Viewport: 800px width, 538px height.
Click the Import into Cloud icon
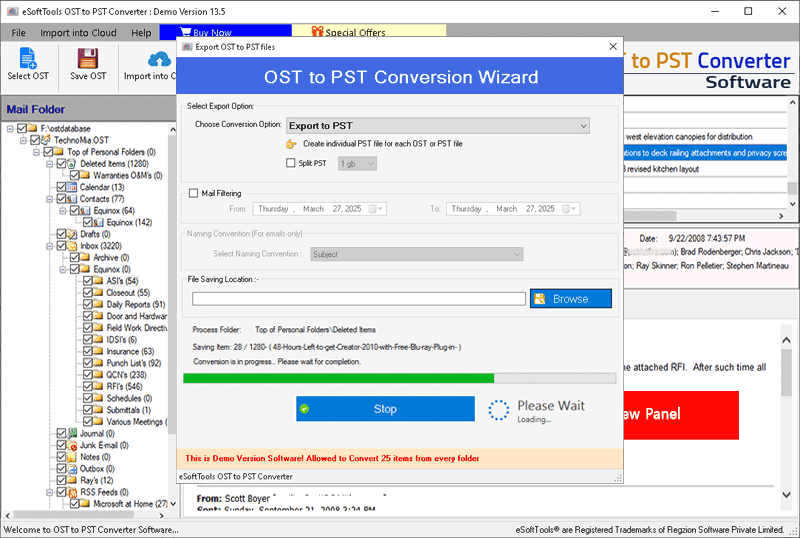pos(158,58)
